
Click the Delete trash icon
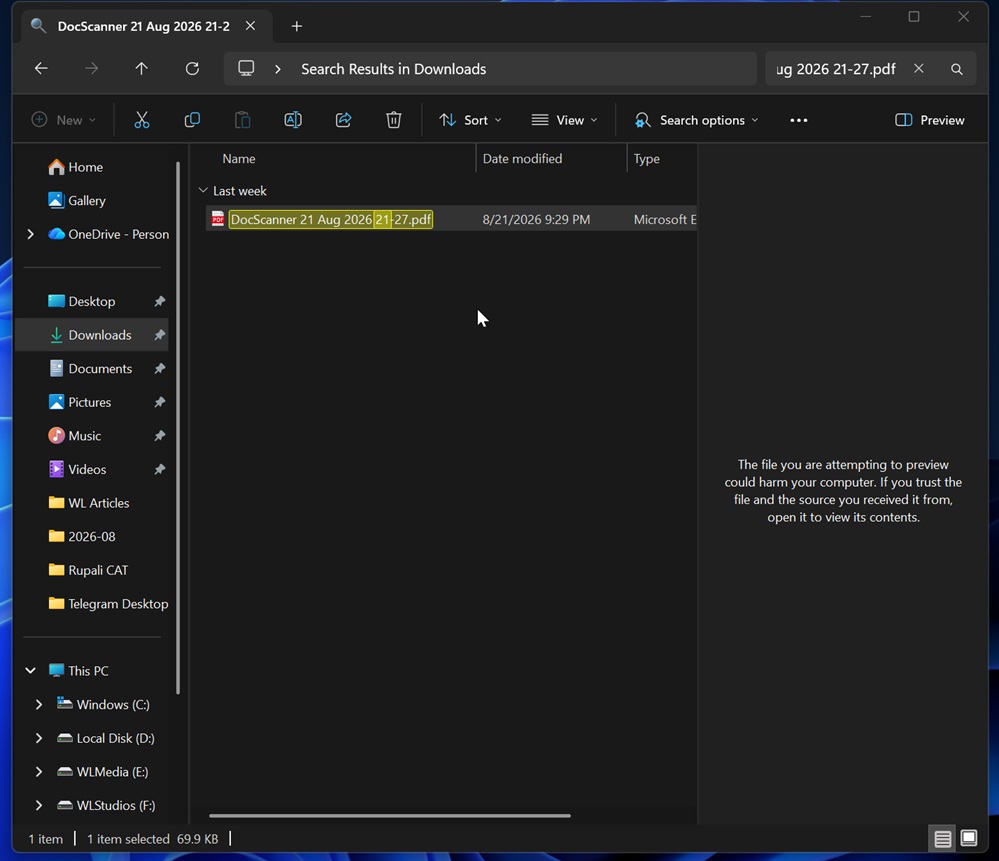[394, 120]
